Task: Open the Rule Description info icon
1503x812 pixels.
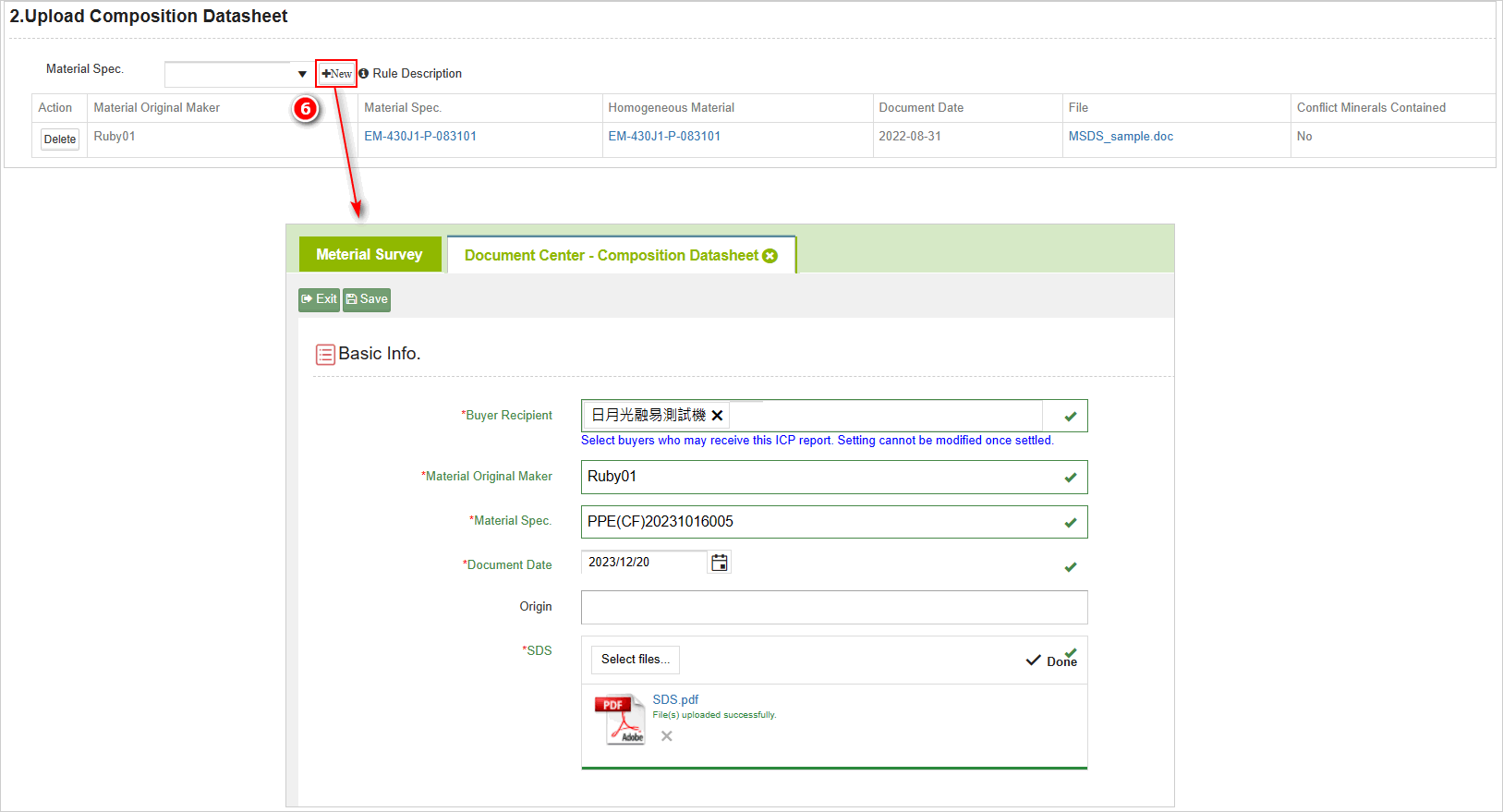Action: tap(363, 74)
